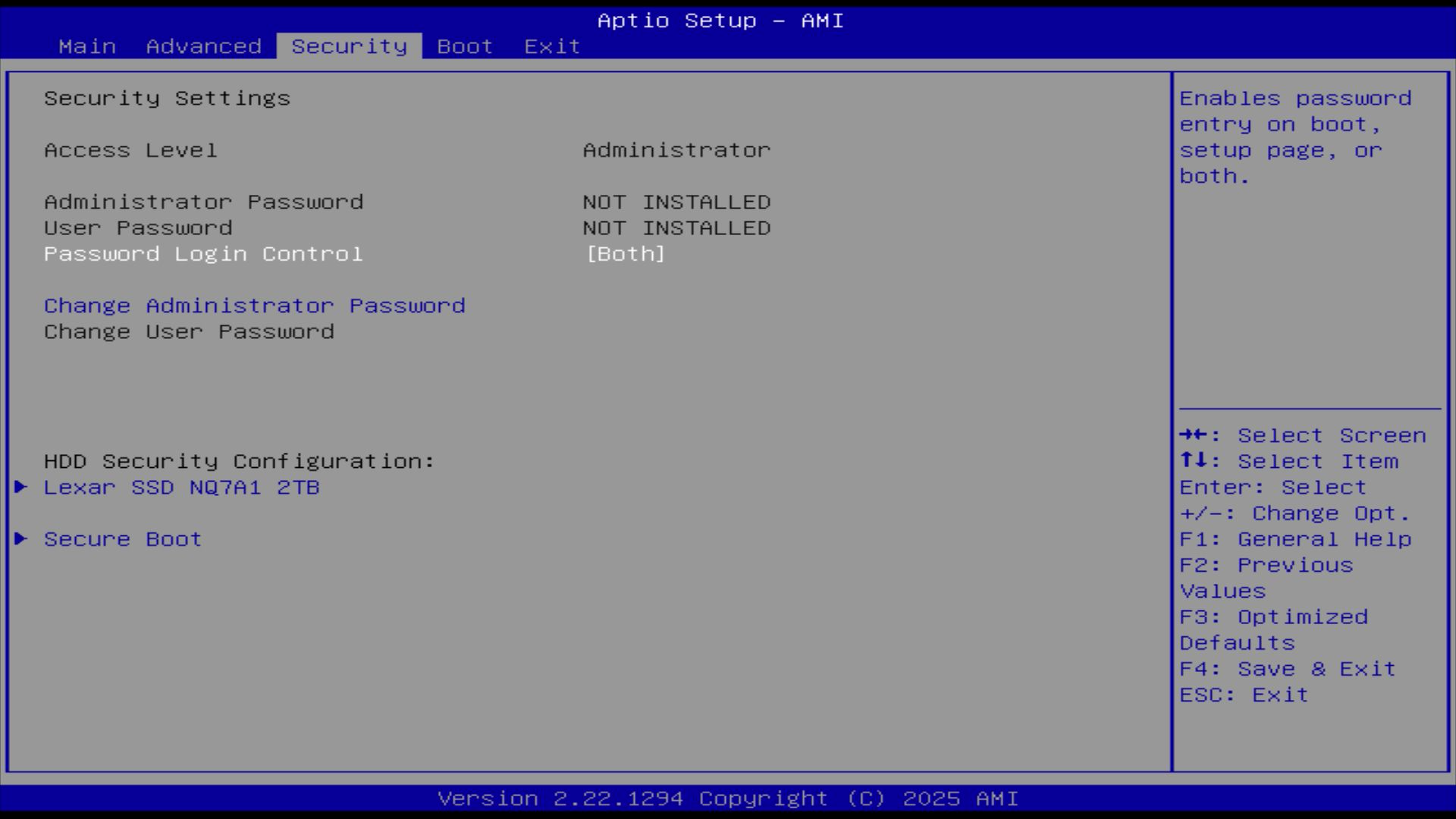Image resolution: width=1456 pixels, height=819 pixels.
Task: Click User Password NOT INSTALLED status
Action: point(676,228)
